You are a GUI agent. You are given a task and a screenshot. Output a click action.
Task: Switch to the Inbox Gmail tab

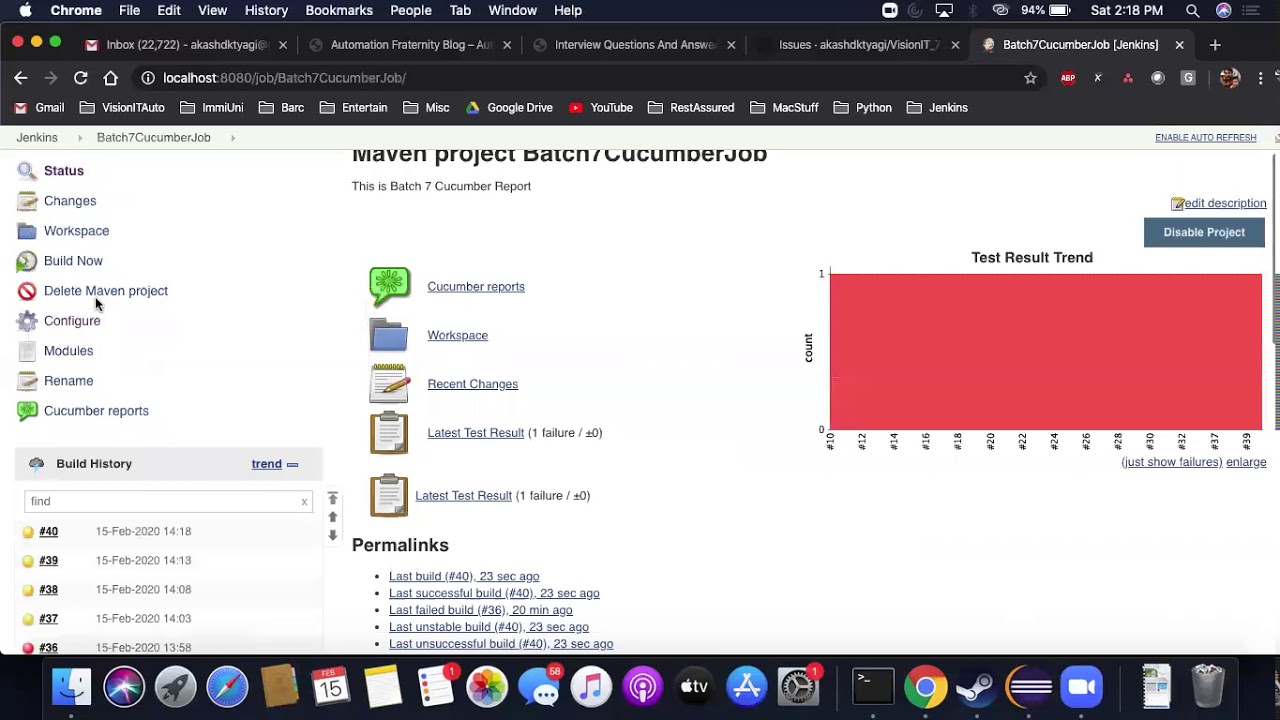click(186, 45)
